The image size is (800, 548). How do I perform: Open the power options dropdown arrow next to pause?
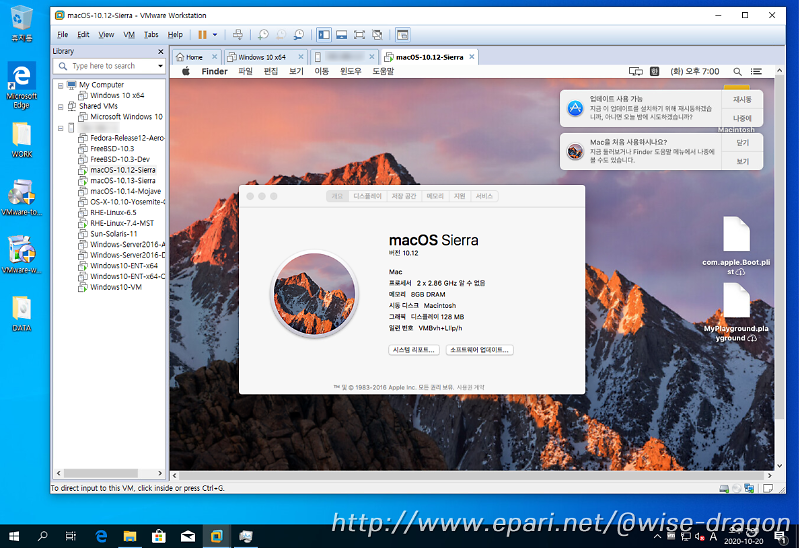(215, 35)
